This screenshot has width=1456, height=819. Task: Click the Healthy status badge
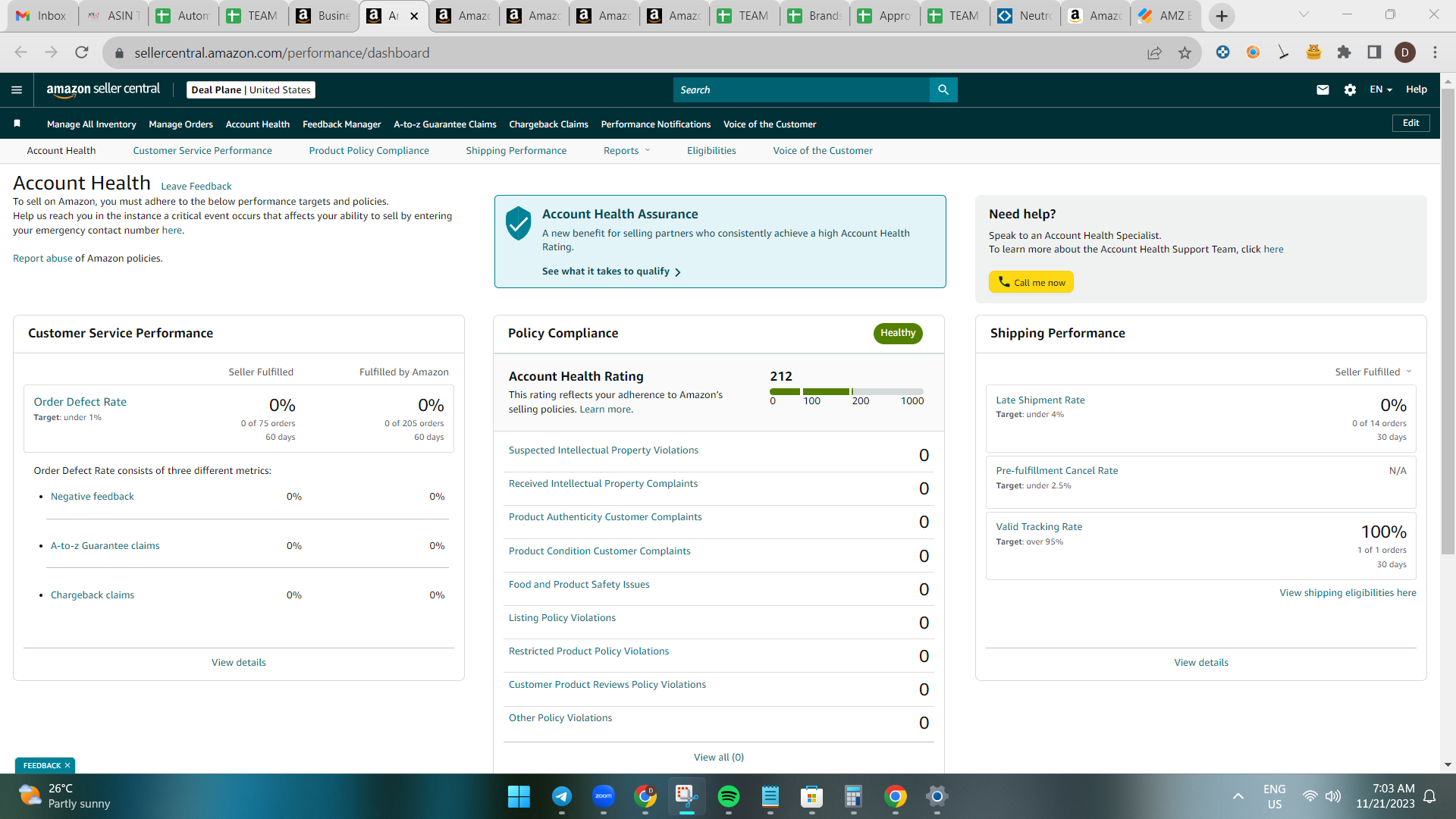click(x=898, y=333)
